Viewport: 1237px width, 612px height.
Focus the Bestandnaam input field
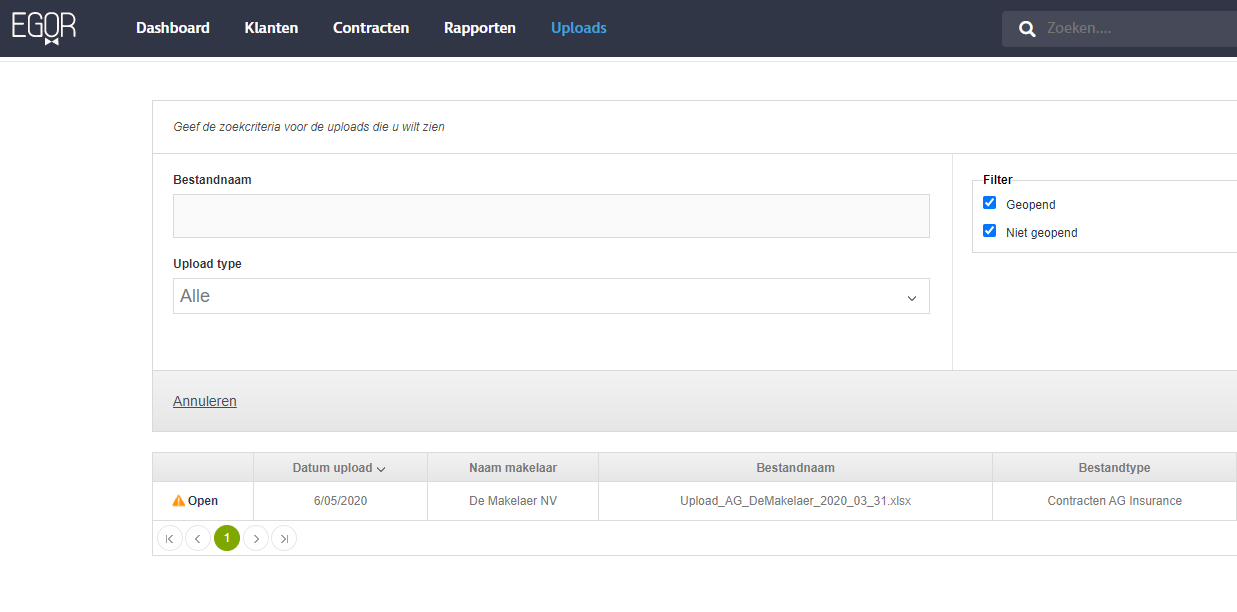click(551, 216)
